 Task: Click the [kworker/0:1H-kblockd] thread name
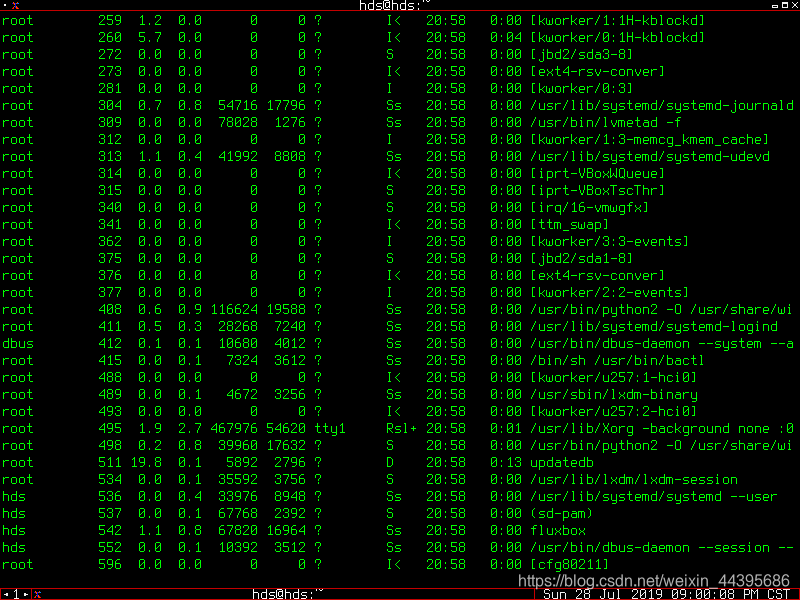617,37
